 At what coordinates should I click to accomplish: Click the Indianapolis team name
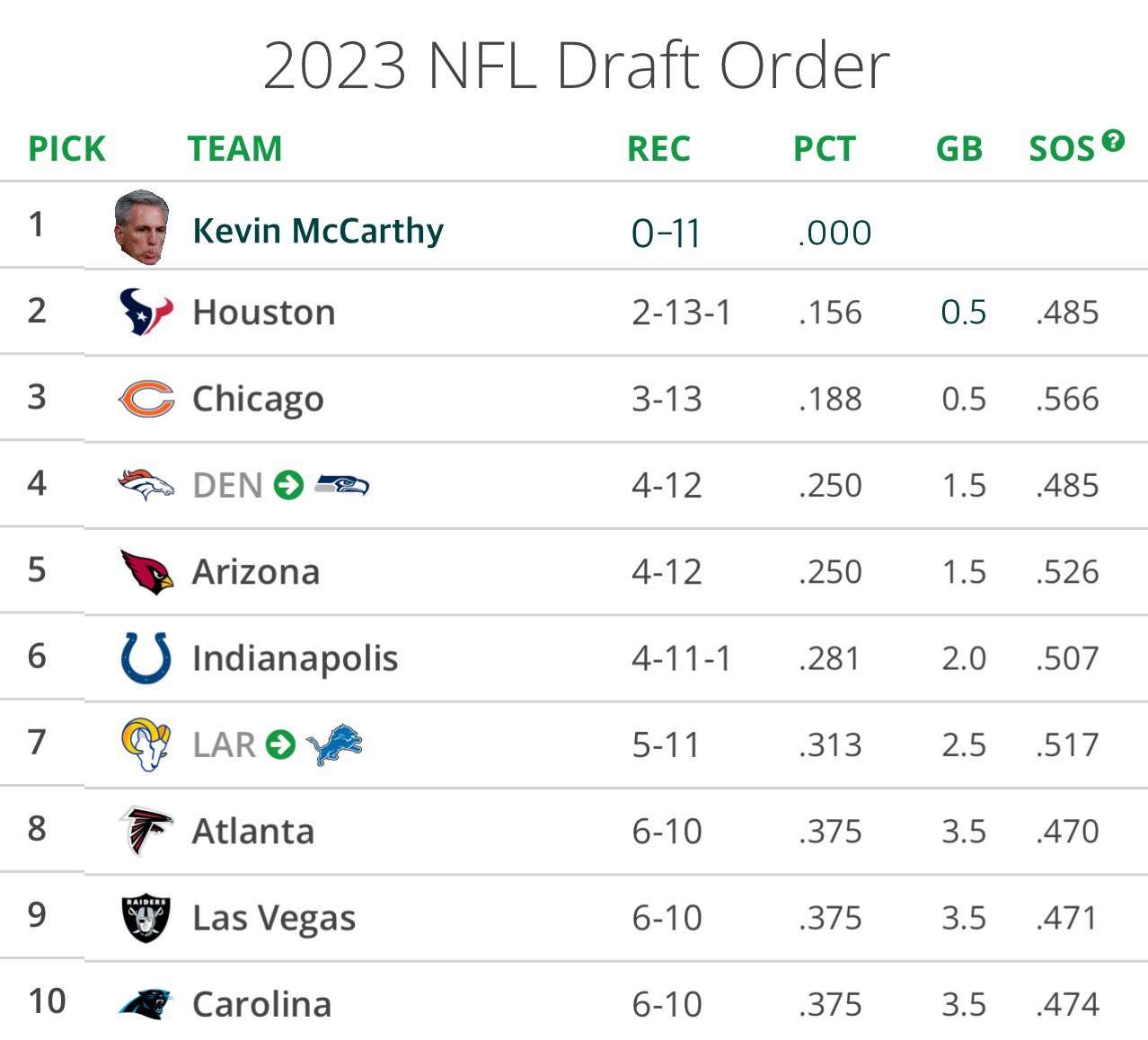pyautogui.click(x=295, y=658)
